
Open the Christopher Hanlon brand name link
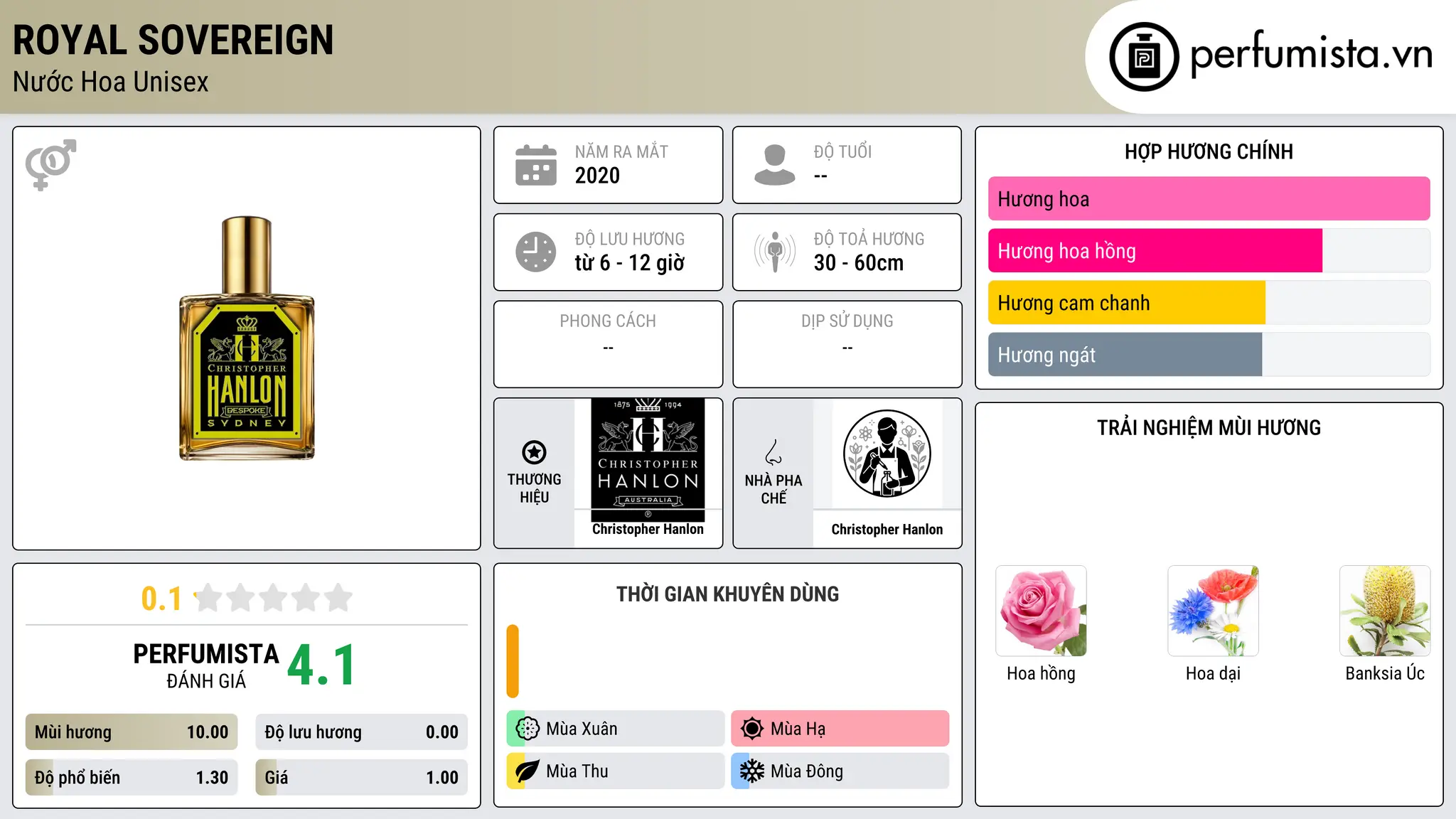pyautogui.click(x=648, y=530)
